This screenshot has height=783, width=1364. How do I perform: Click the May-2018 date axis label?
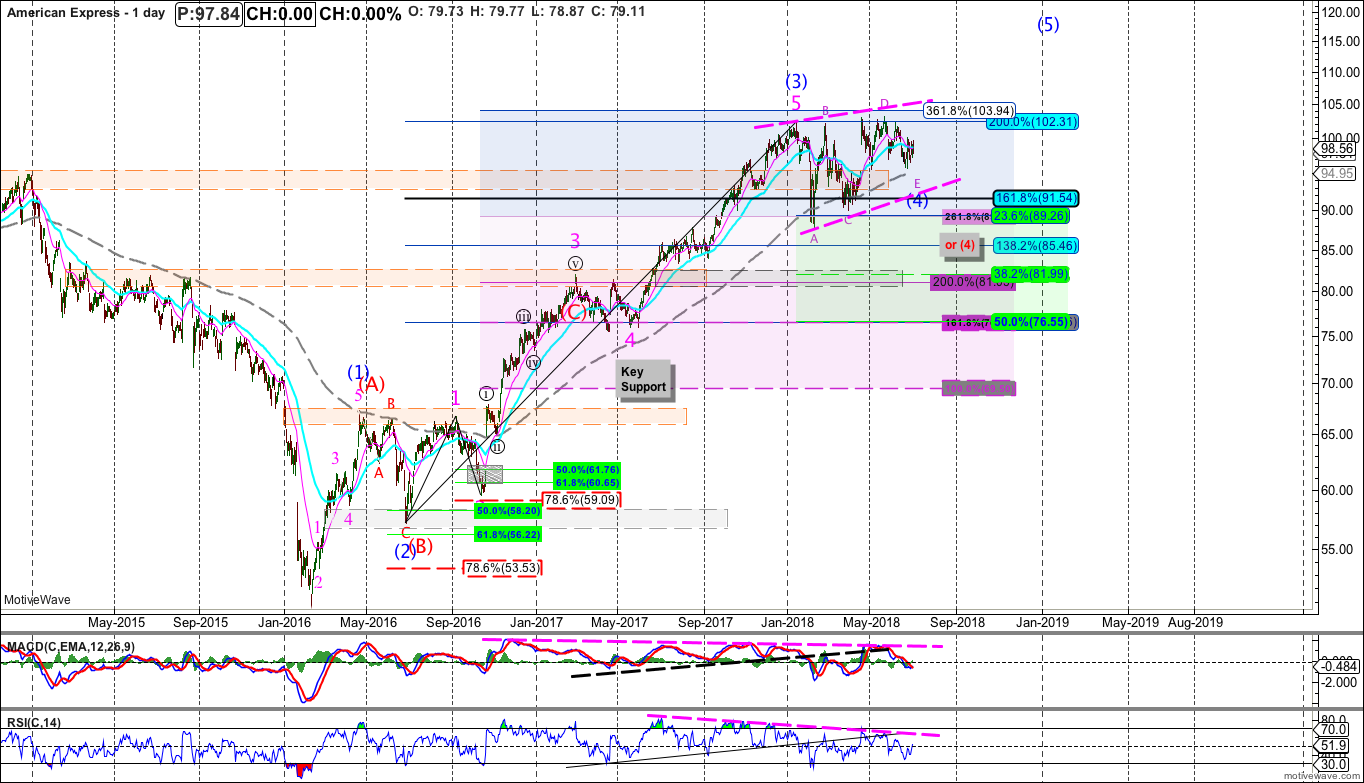pos(868,621)
